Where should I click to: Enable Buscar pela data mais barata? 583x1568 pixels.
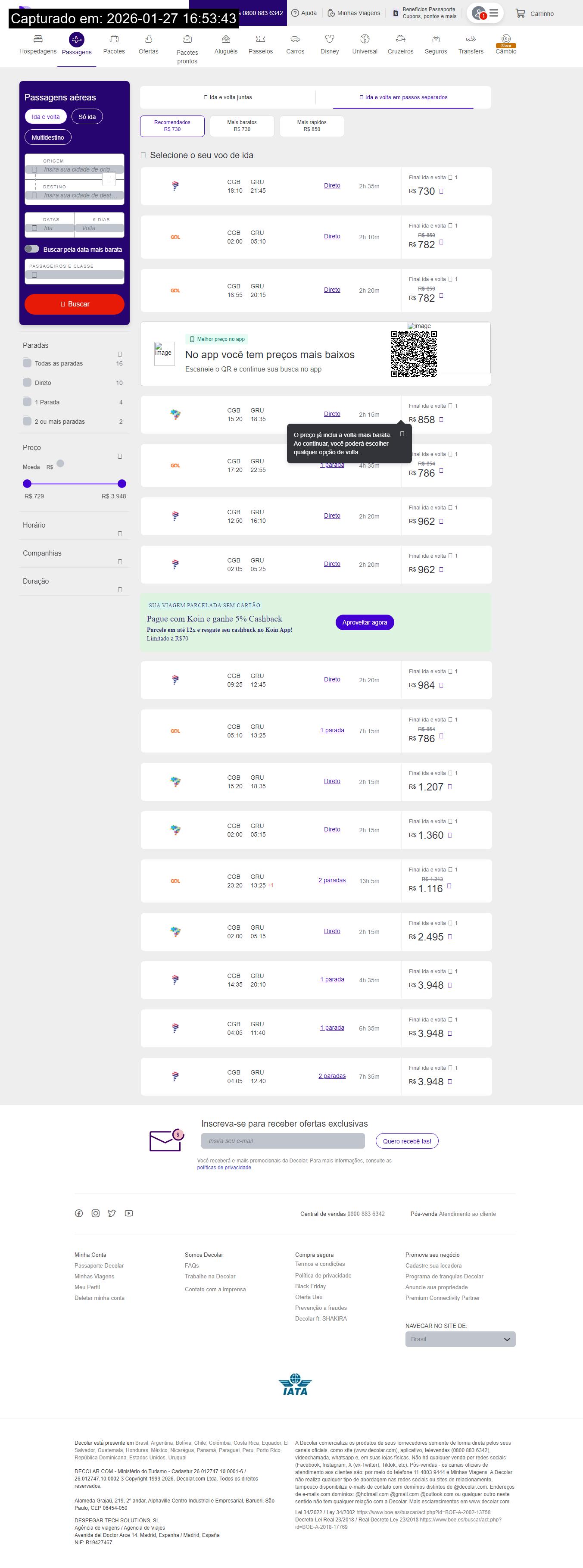click(32, 249)
